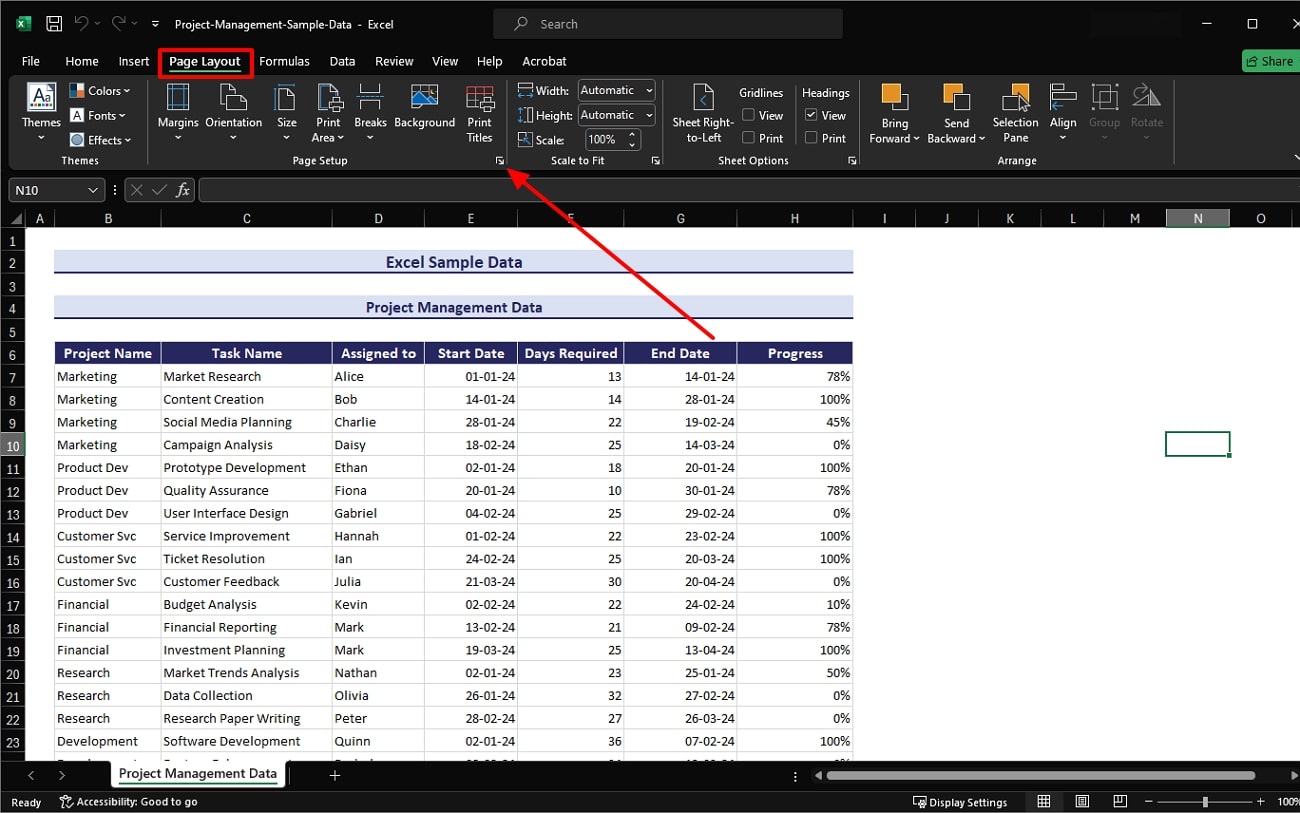Switch to the Insert tab
Image resolution: width=1300 pixels, height=813 pixels.
click(x=134, y=61)
